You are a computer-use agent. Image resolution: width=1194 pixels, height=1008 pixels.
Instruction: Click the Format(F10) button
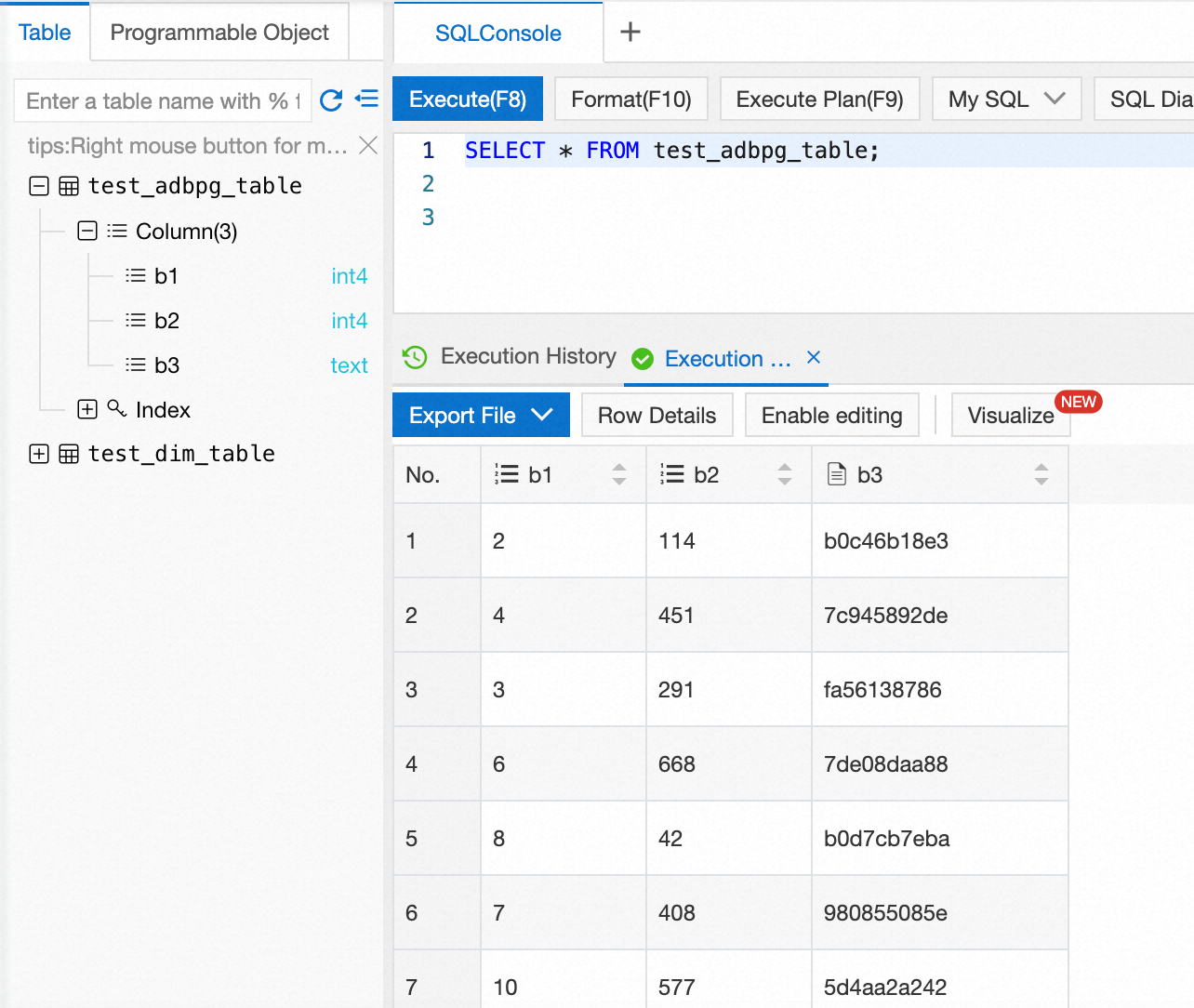click(x=630, y=99)
